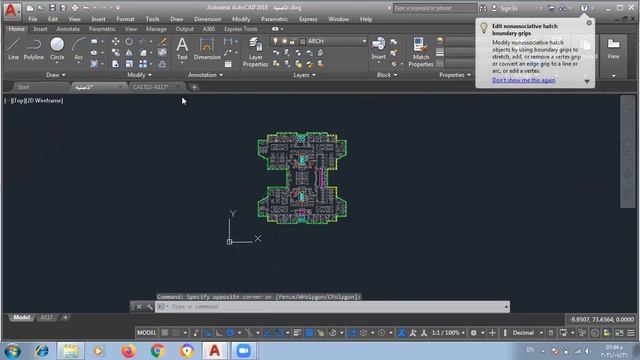Select the Erase tool

(162, 41)
